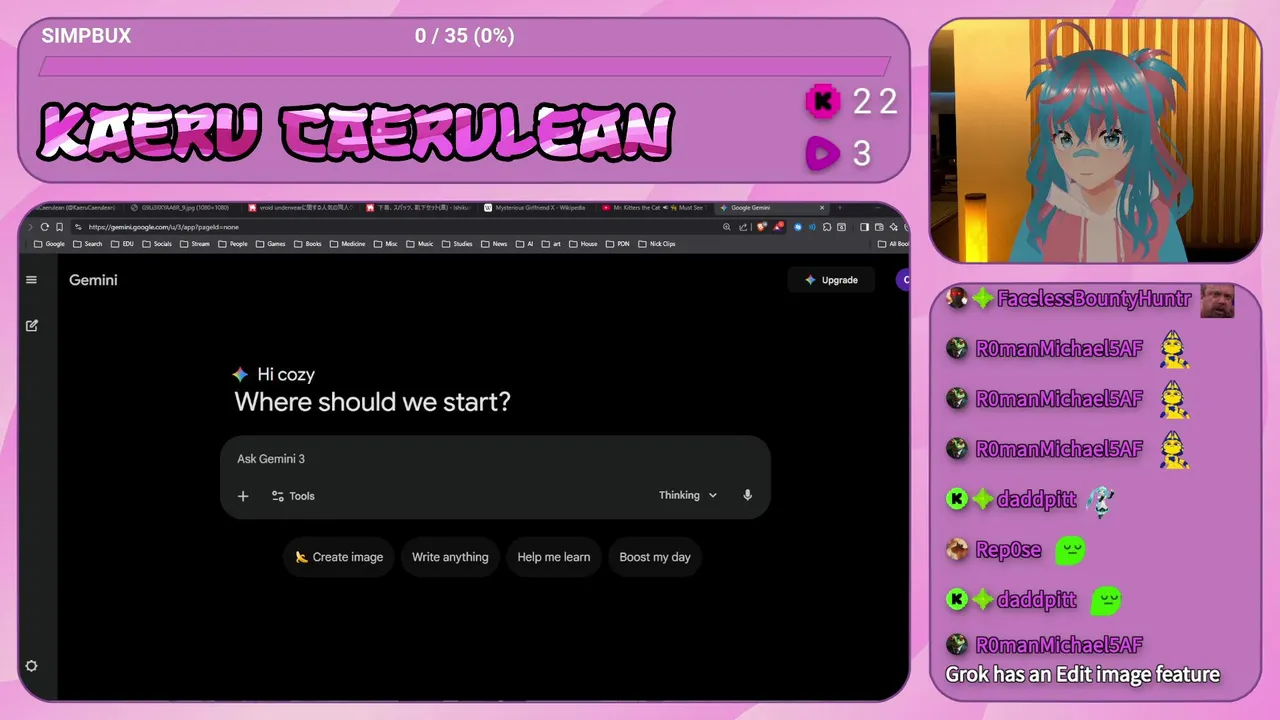The height and width of the screenshot is (720, 1280).
Task: Open the Google bookmarks folder
Action: pos(49,244)
